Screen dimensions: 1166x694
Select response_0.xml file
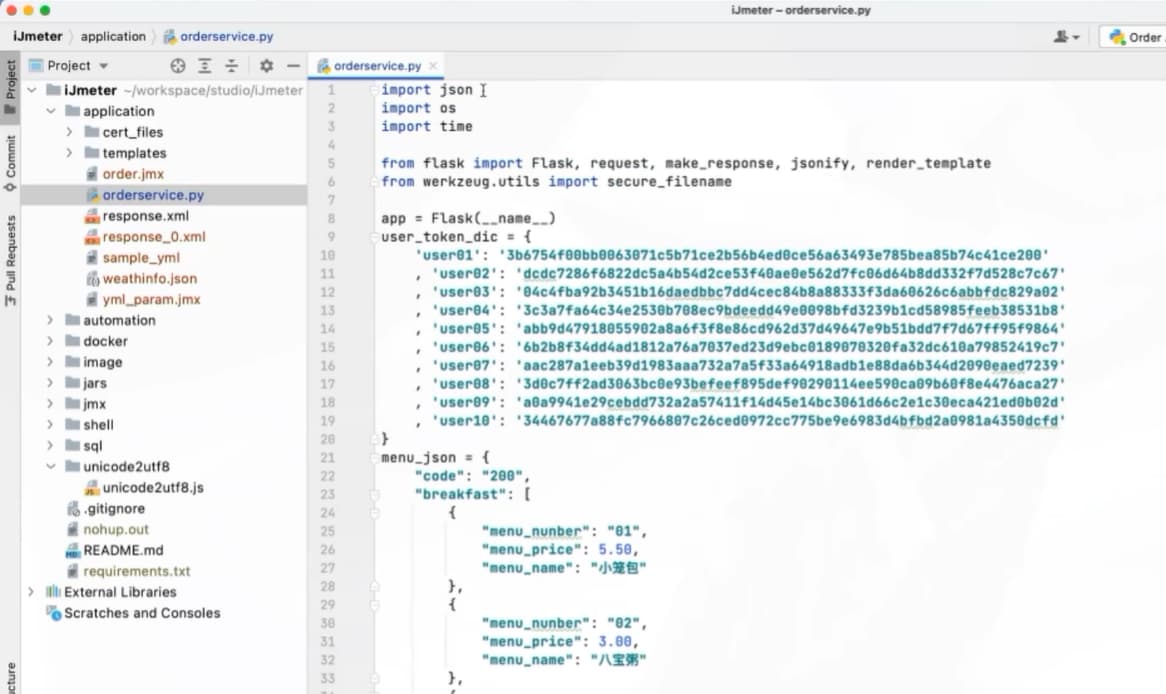154,236
